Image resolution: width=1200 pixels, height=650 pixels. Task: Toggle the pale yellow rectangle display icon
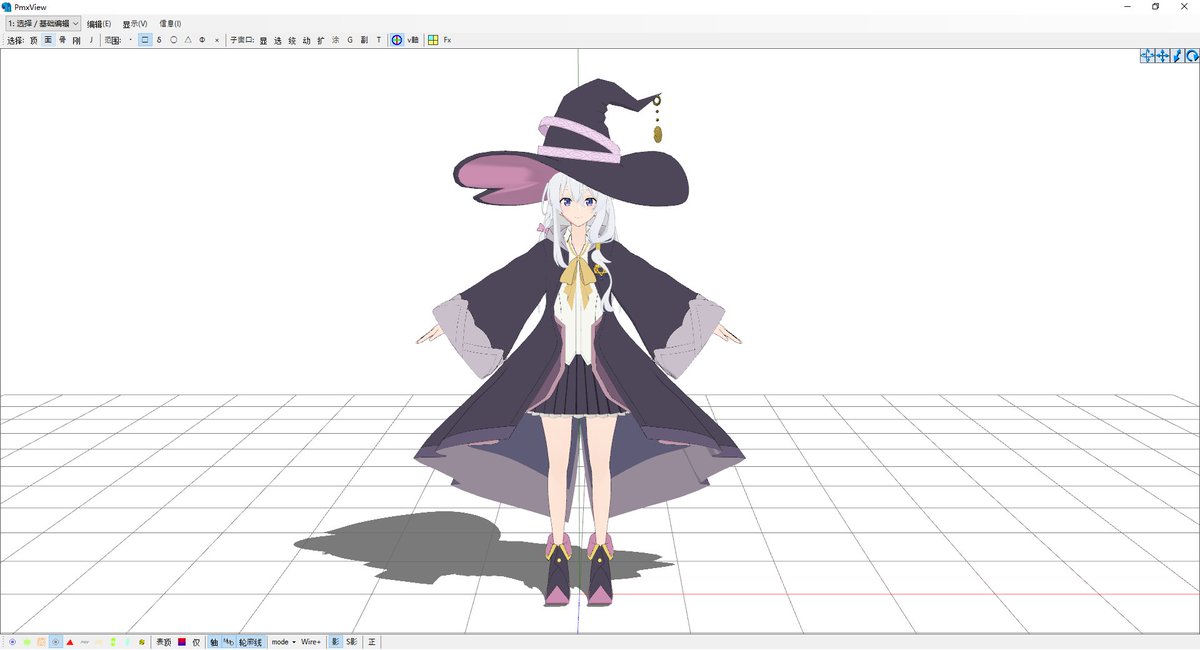tap(98, 642)
